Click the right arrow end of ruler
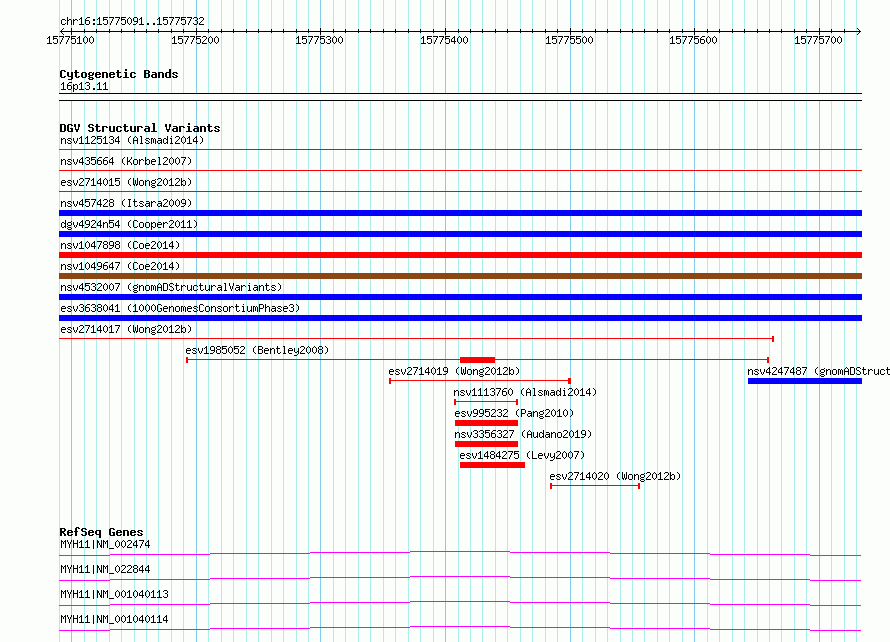The height and width of the screenshot is (642, 890). tap(859, 31)
